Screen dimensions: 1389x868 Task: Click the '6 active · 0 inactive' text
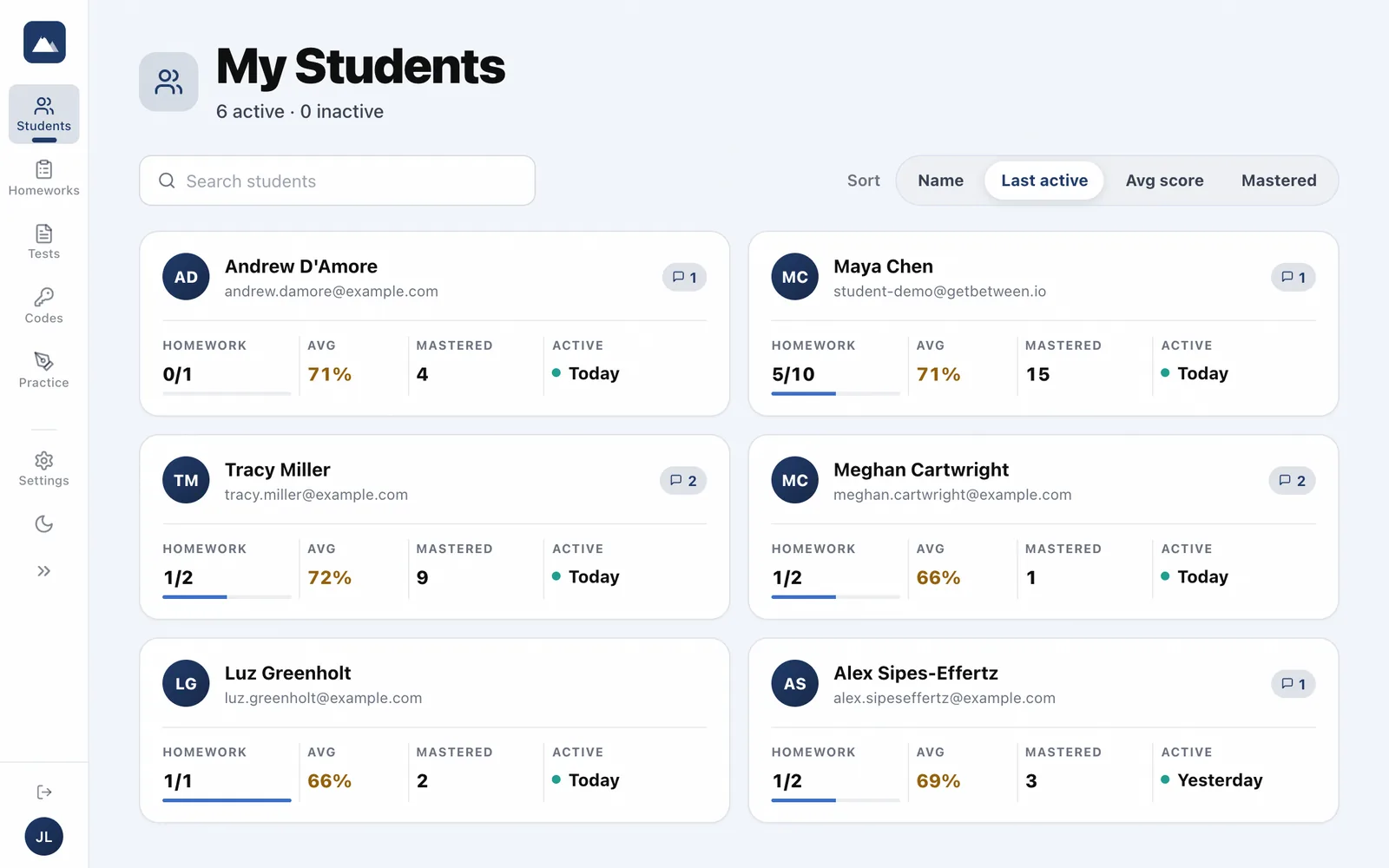pos(300,111)
